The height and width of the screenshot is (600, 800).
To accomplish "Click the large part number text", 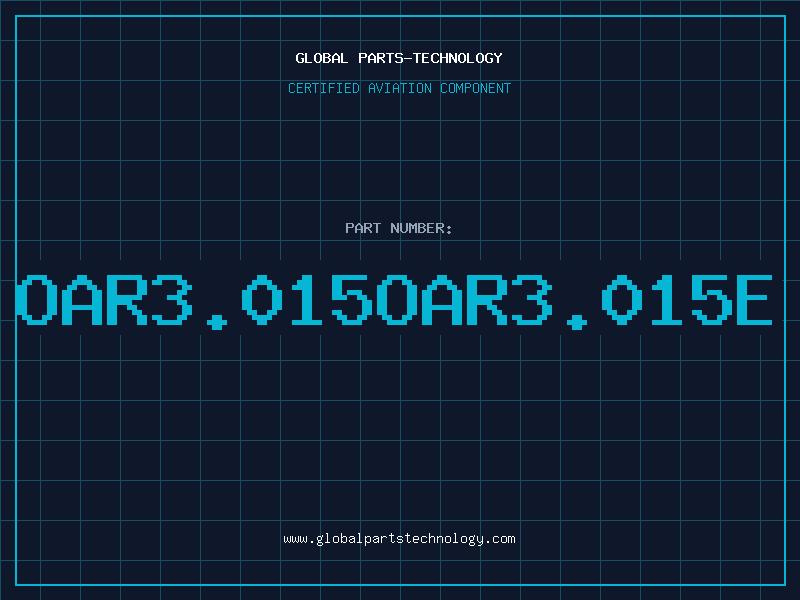I will pyautogui.click(x=394, y=301).
